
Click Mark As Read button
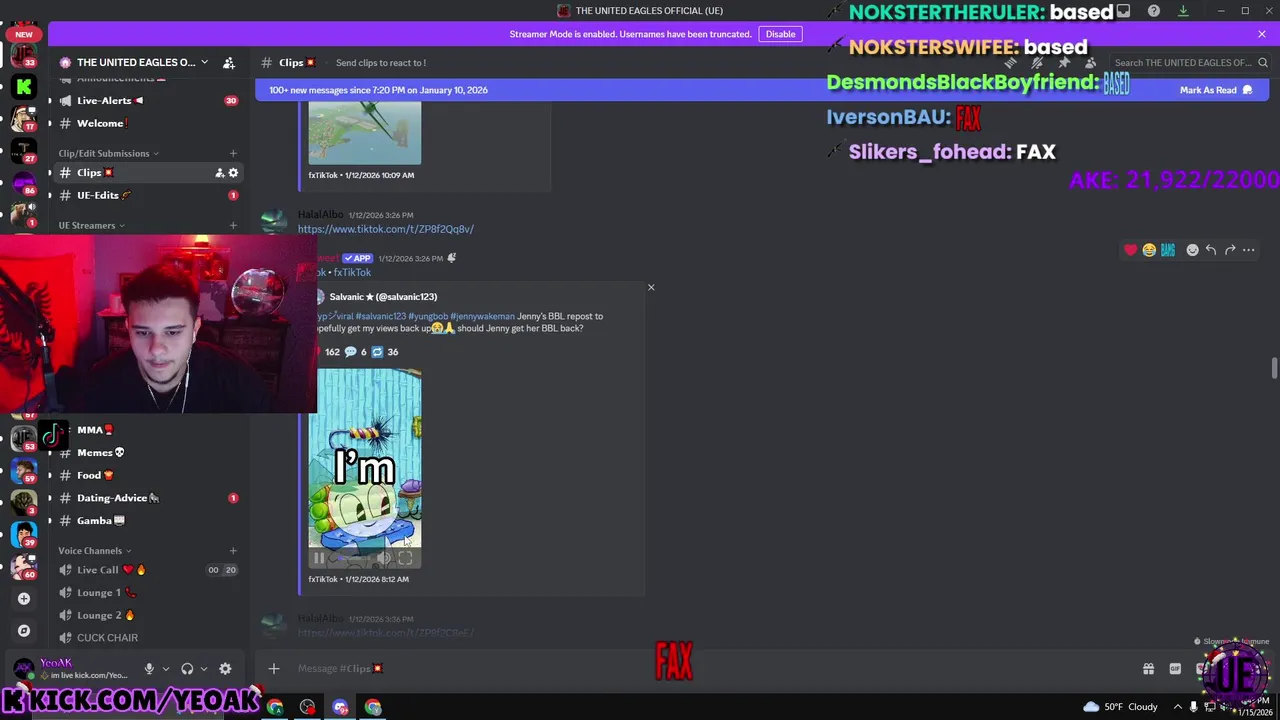[1216, 90]
